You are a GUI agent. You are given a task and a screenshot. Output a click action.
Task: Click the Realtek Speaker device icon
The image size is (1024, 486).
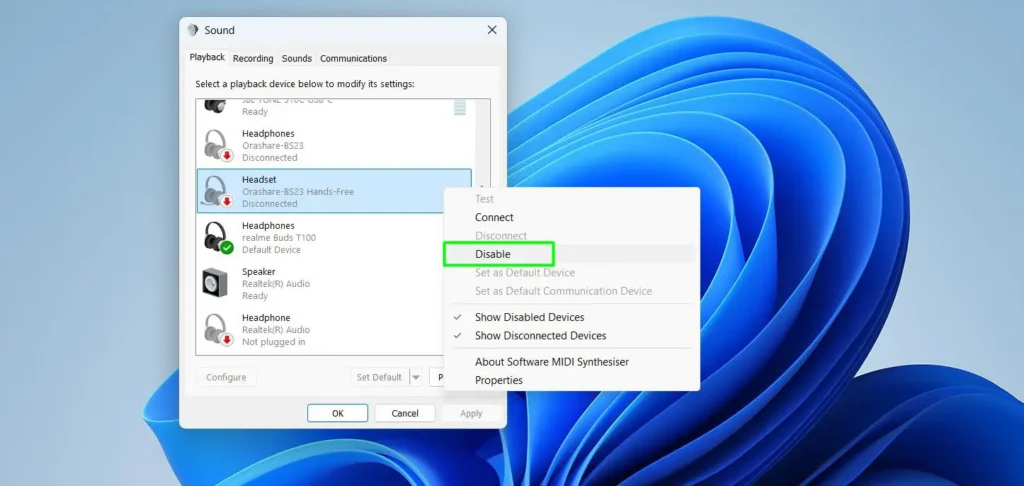coord(216,283)
